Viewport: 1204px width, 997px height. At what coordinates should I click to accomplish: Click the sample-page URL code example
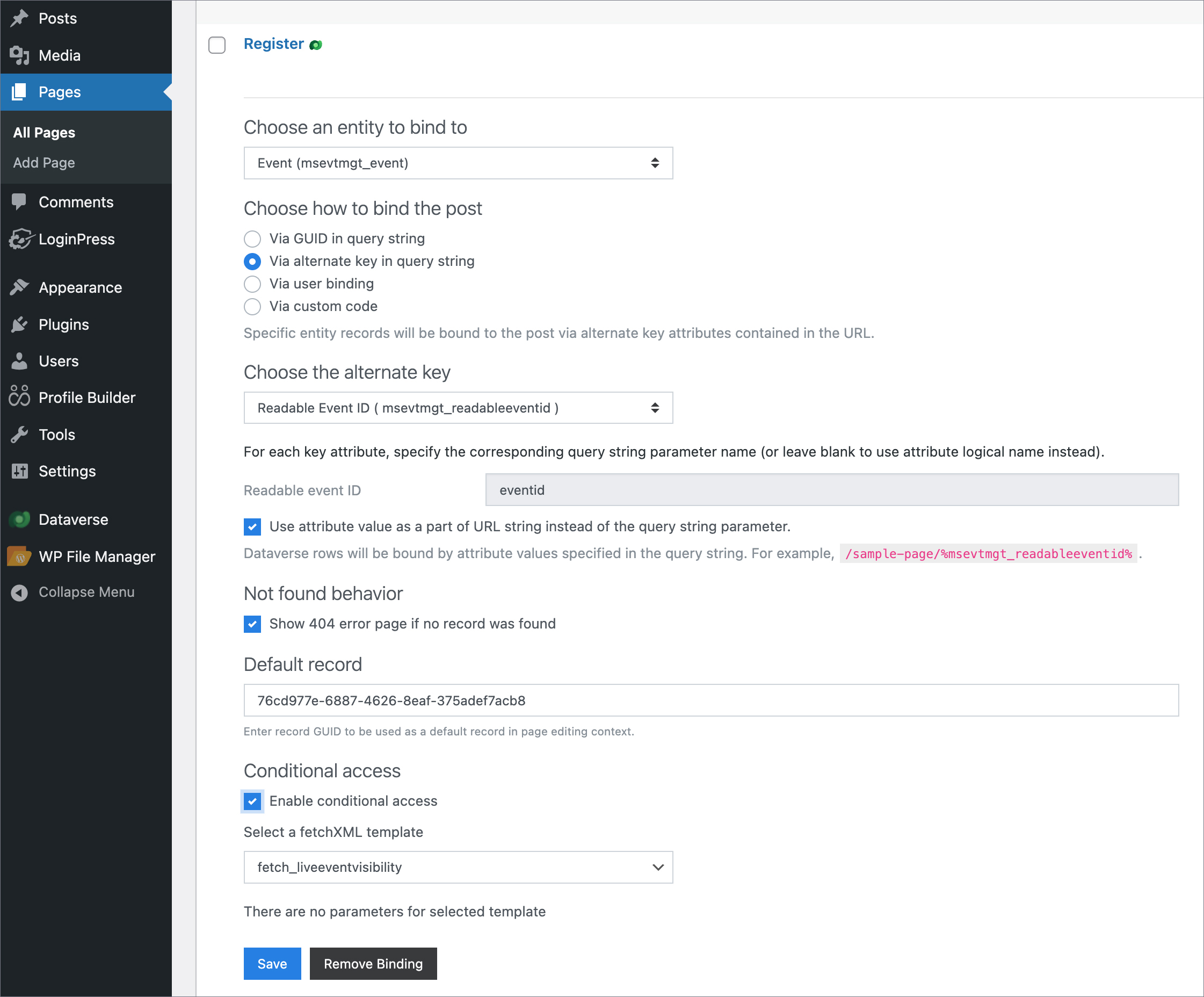pyautogui.click(x=989, y=554)
